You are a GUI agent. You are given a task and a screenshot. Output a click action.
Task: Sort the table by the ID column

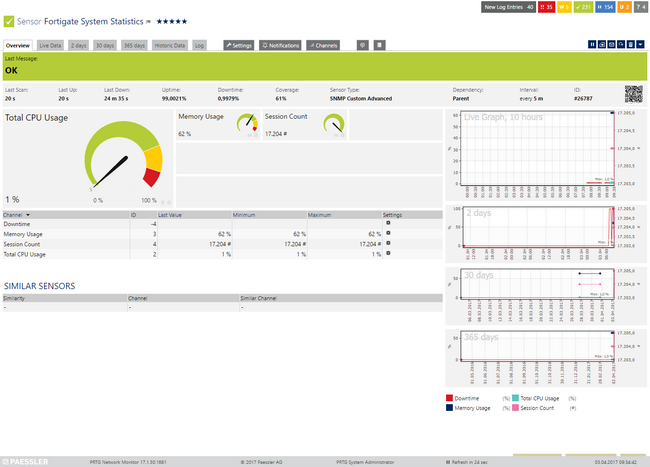133,215
